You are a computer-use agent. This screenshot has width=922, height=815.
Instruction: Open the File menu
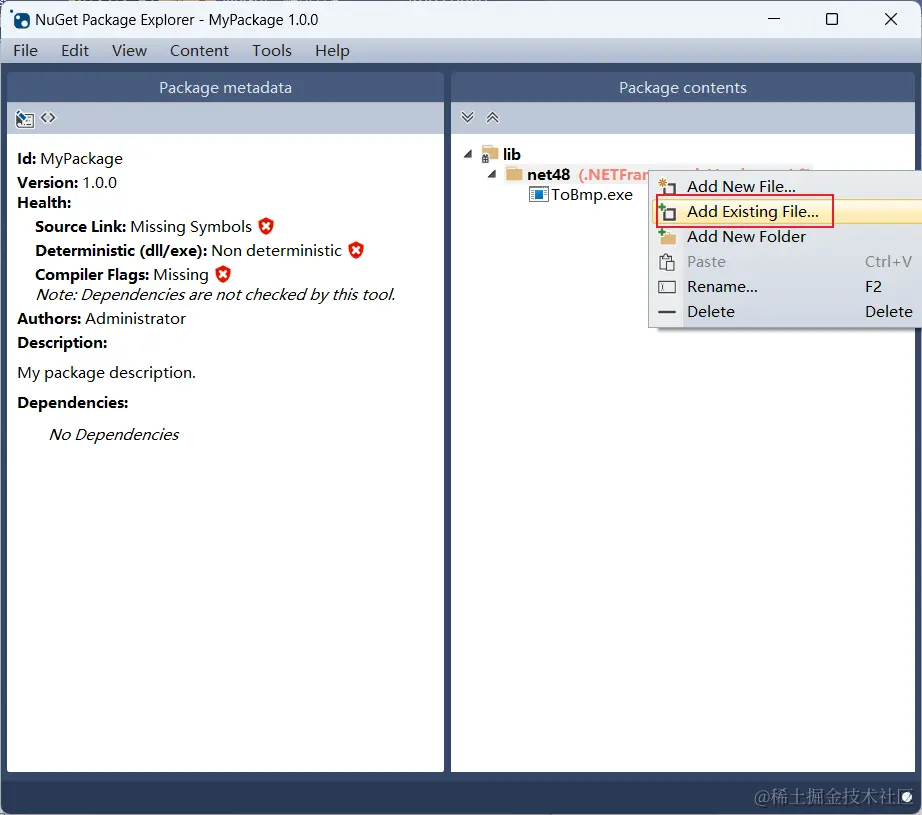pyautogui.click(x=25, y=51)
